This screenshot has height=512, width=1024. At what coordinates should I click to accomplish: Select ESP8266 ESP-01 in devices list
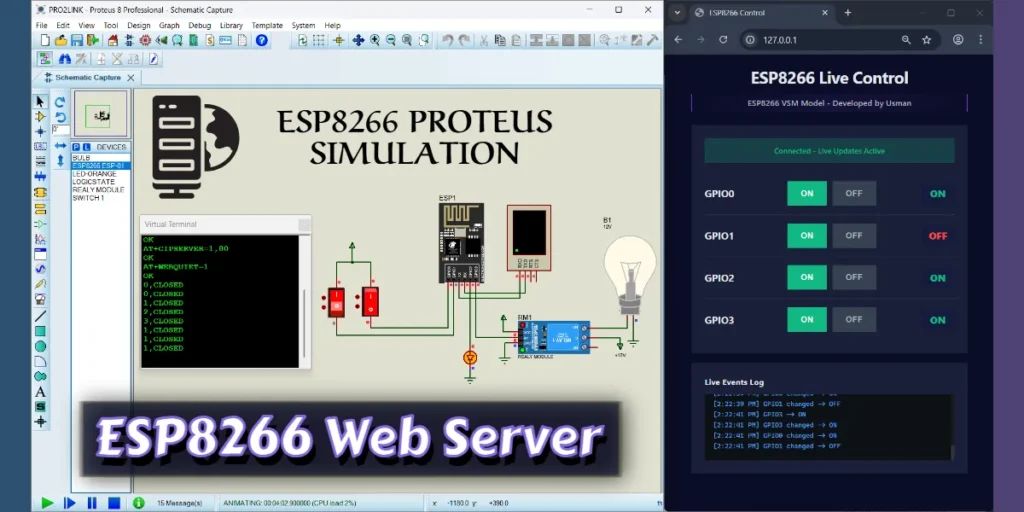(101, 166)
